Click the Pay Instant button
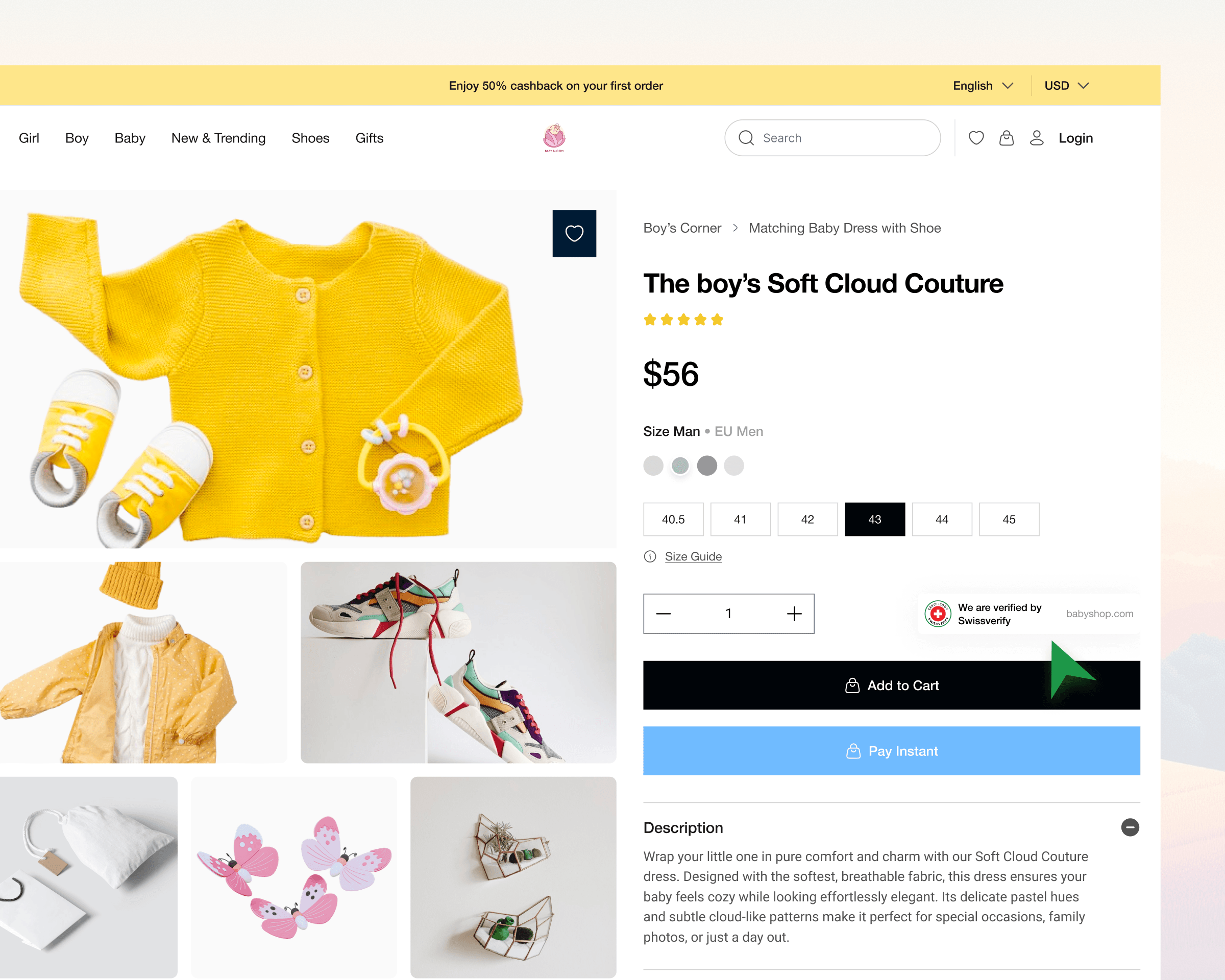Viewport: 1225px width, 980px height. 891,751
